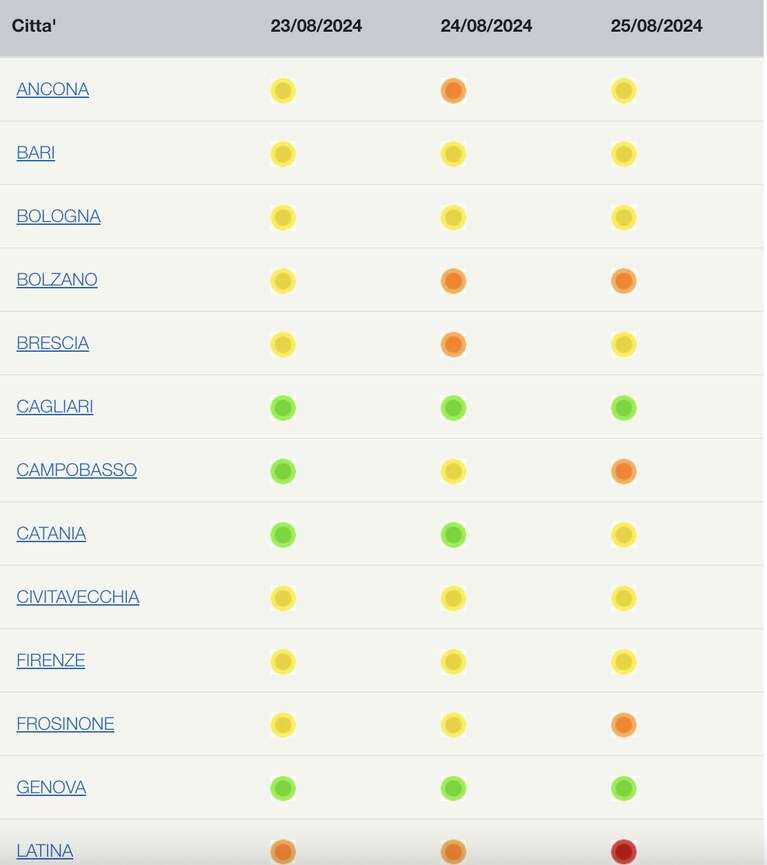Click Campobasso's orange dot for 25/08/2024

624,472
